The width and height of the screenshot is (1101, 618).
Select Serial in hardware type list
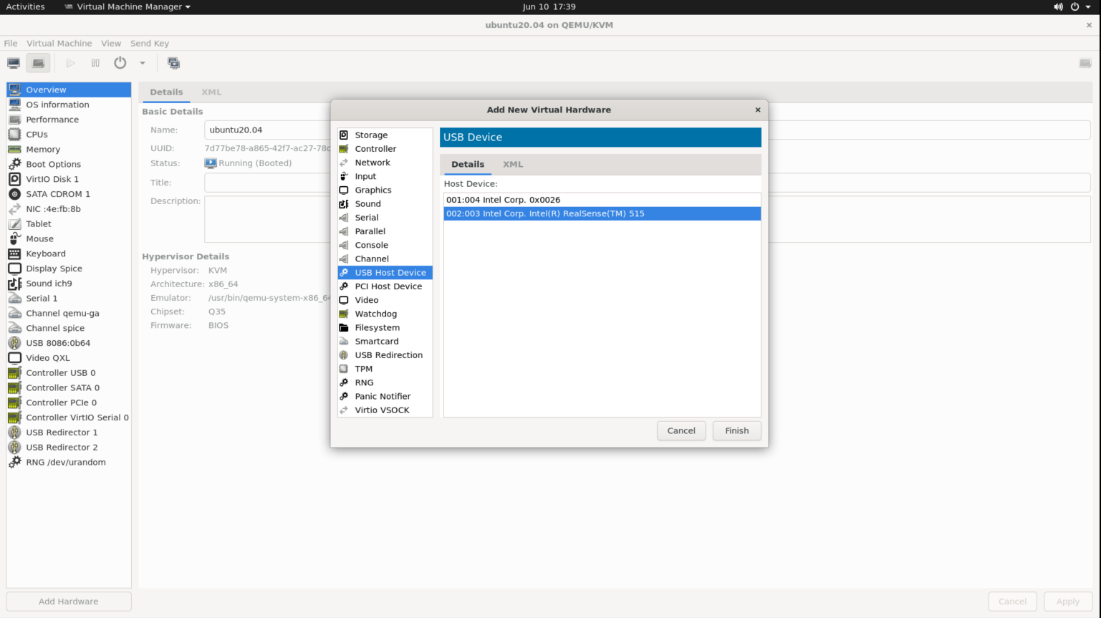[x=385, y=218]
